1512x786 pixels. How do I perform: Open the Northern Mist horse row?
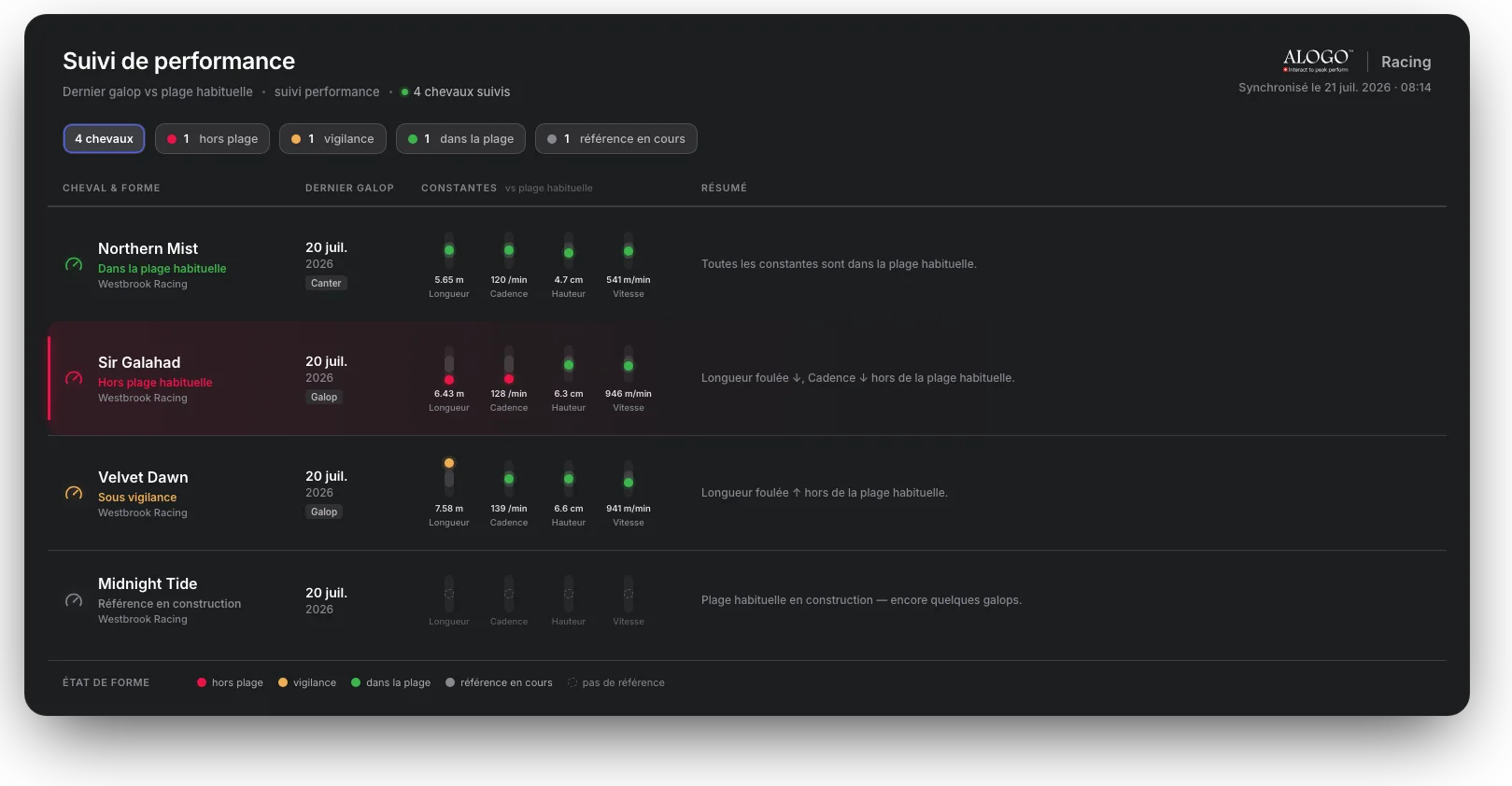point(747,265)
